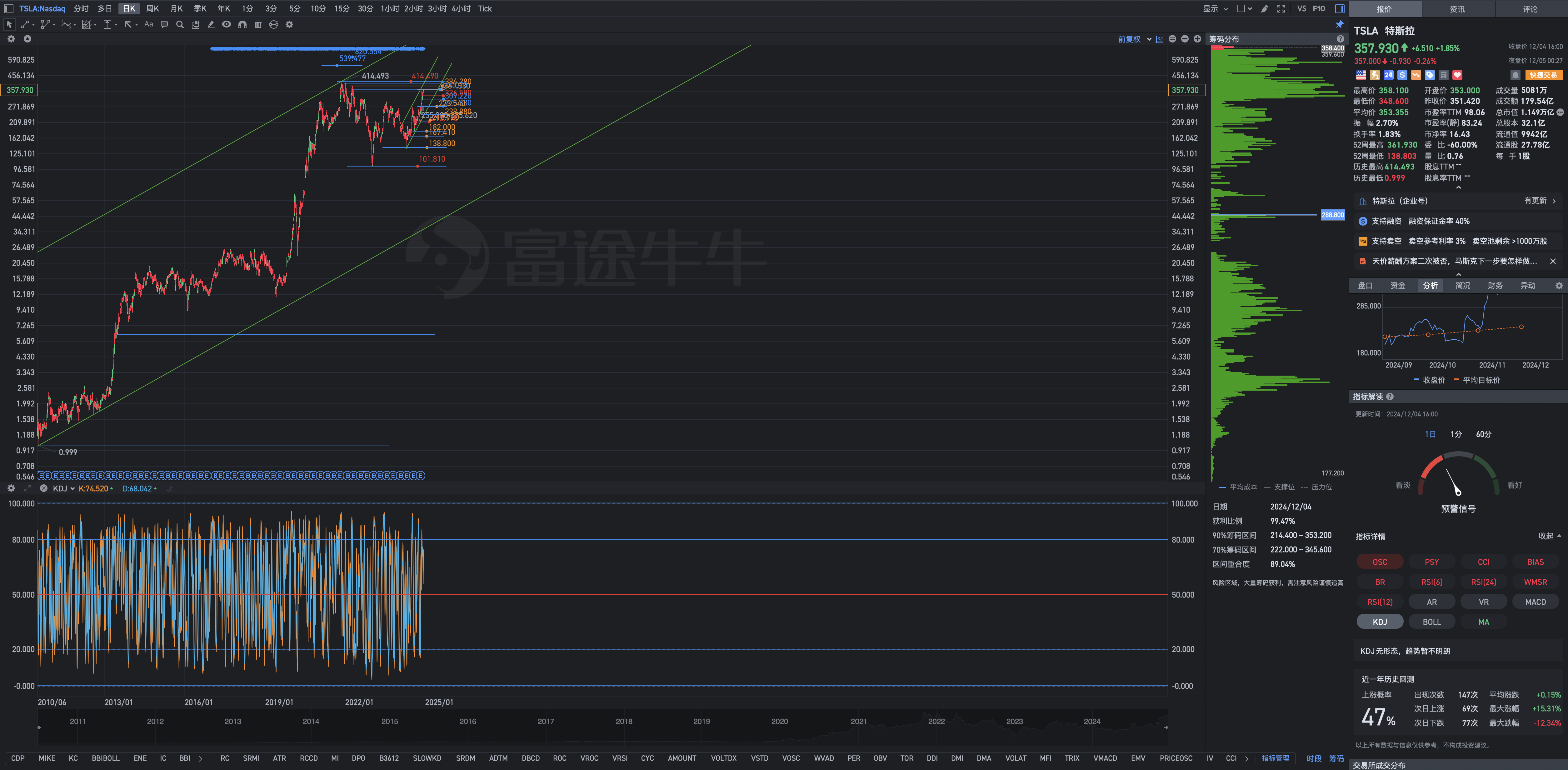
Task: Toggle the left sidebar panel
Action: click(x=8, y=8)
